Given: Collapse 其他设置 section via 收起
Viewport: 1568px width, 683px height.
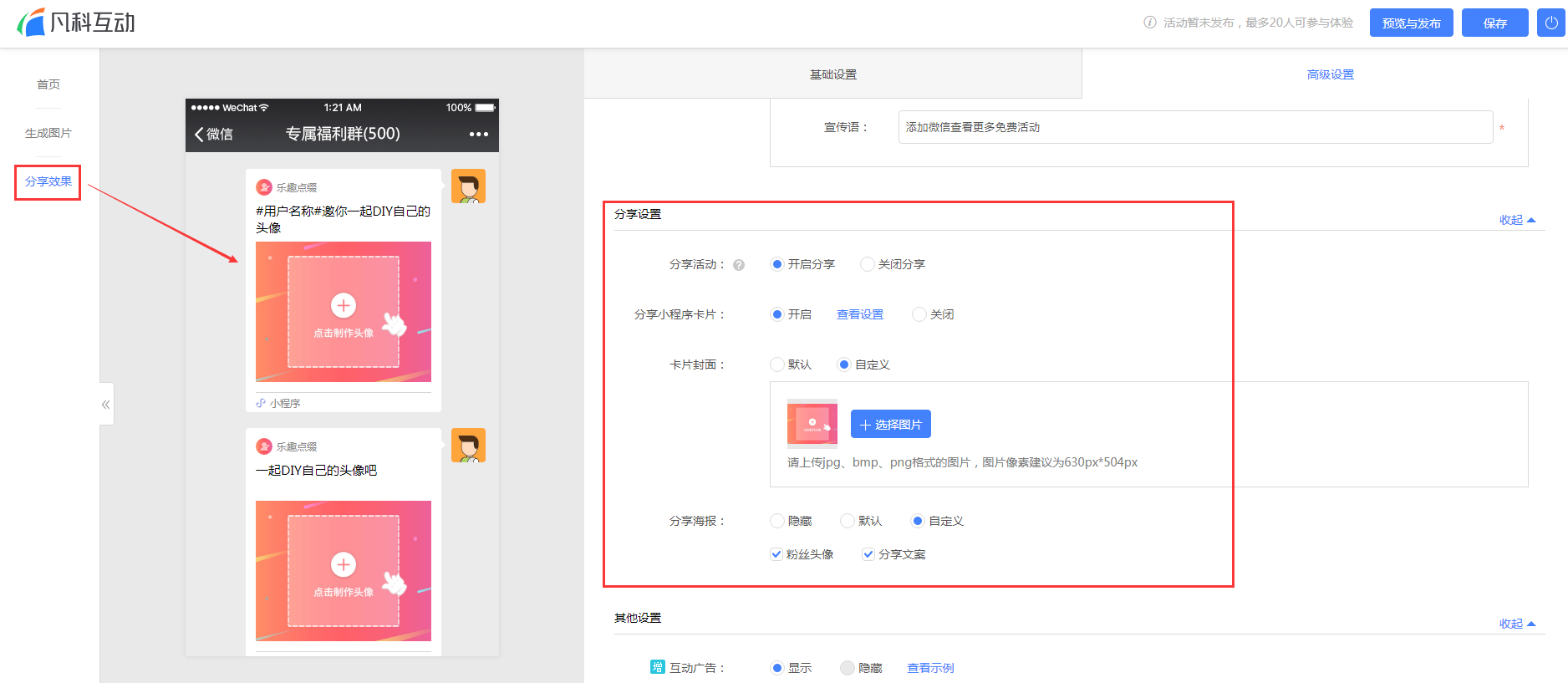Looking at the screenshot, I should pyautogui.click(x=1517, y=624).
